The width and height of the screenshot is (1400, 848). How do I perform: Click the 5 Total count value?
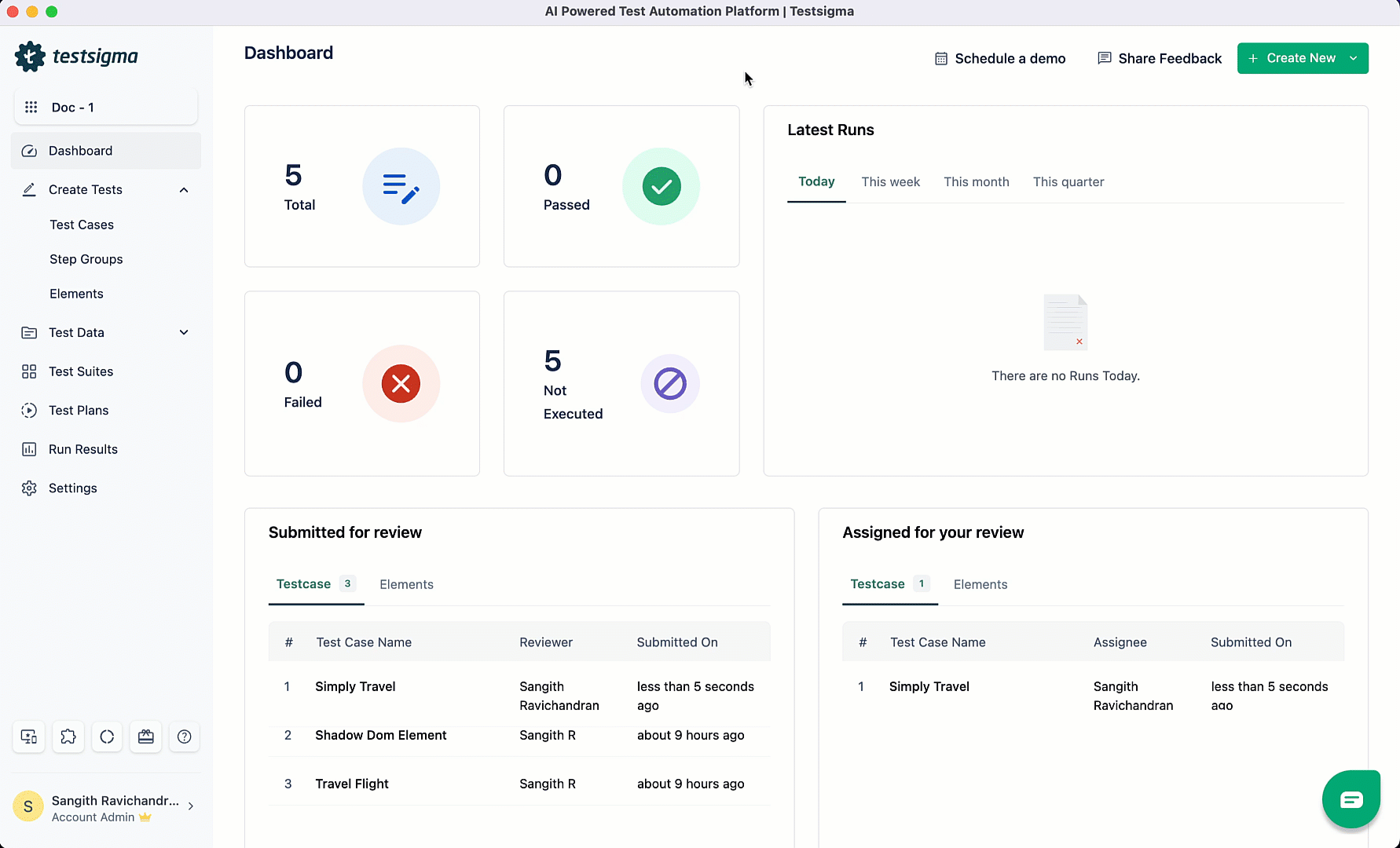(294, 175)
